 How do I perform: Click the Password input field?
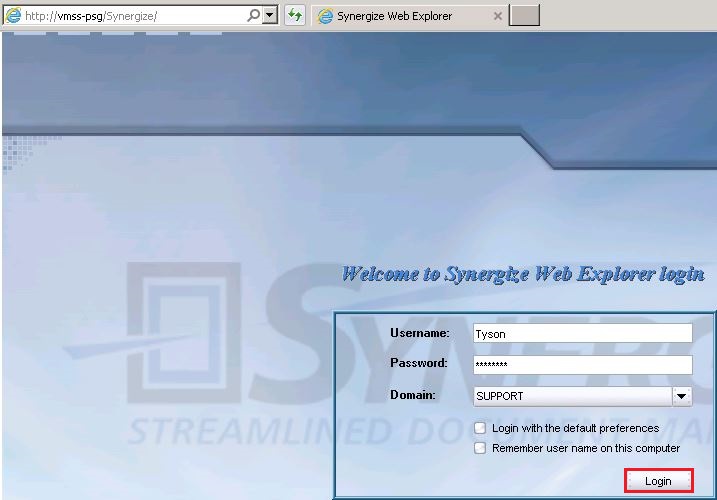(x=583, y=365)
